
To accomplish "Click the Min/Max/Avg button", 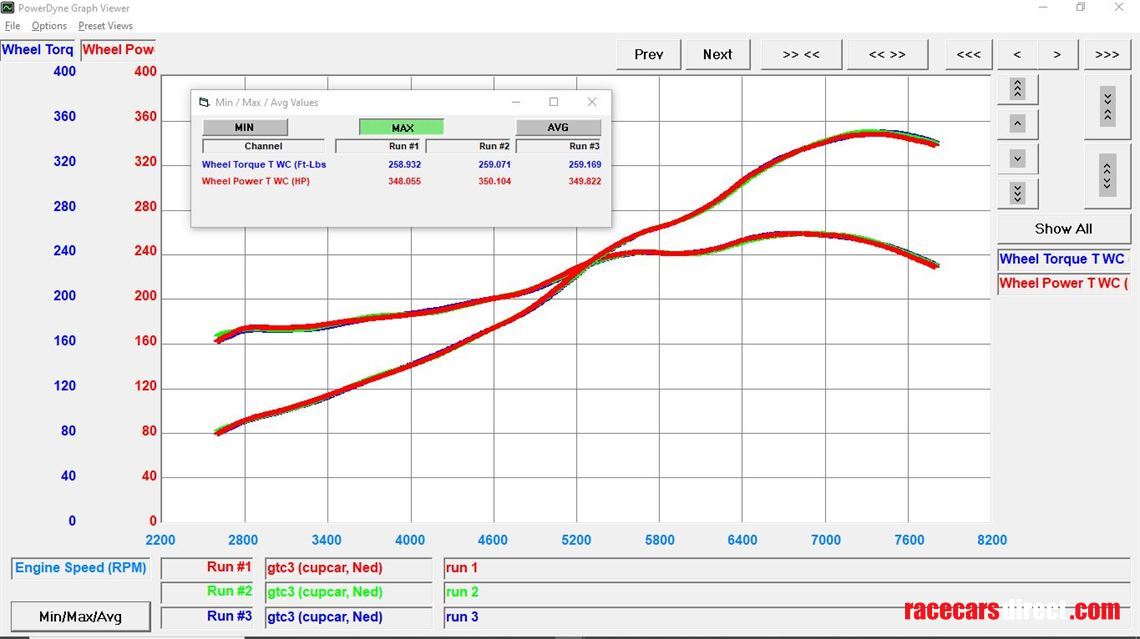I will coord(80,616).
